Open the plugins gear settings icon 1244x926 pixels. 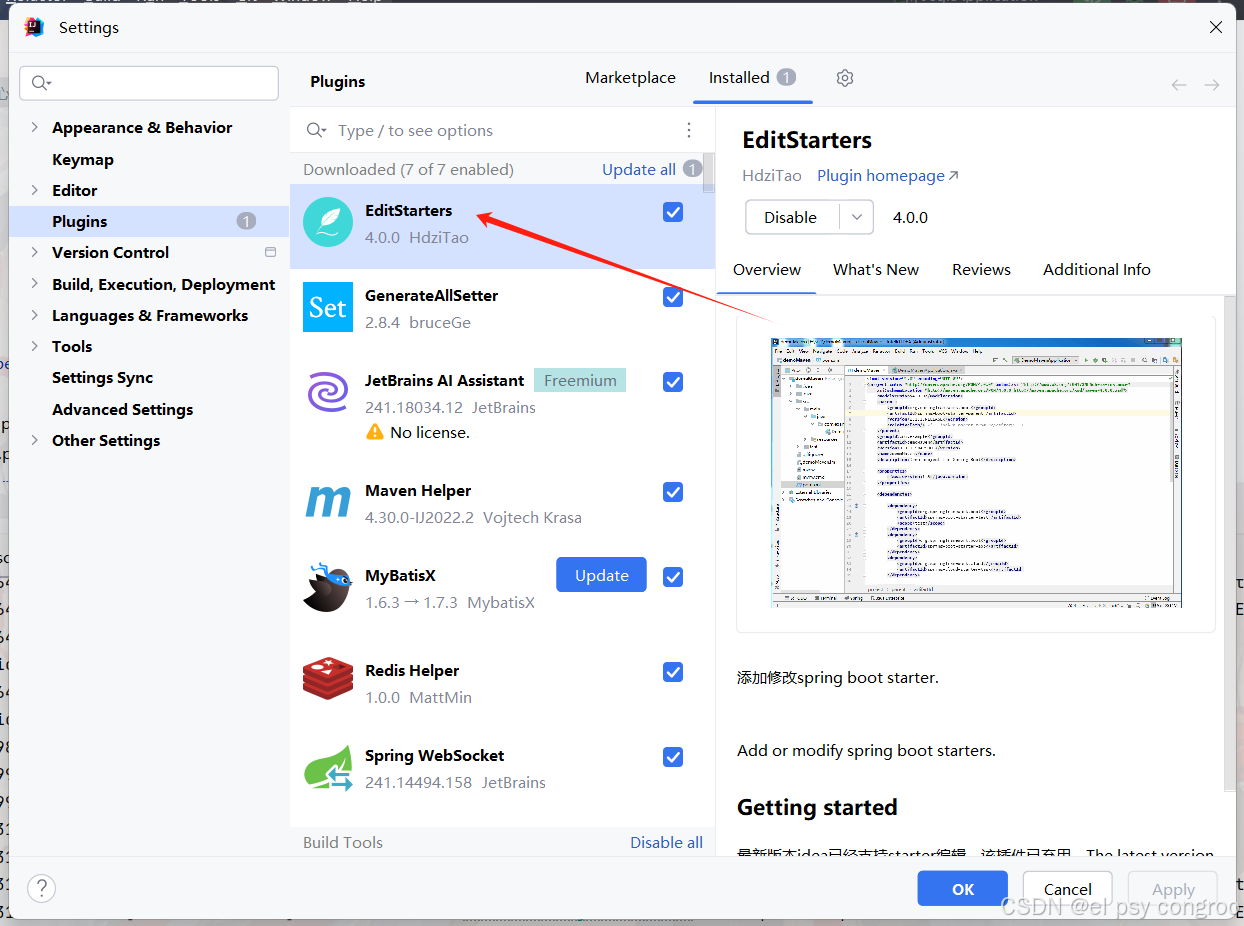[x=845, y=78]
